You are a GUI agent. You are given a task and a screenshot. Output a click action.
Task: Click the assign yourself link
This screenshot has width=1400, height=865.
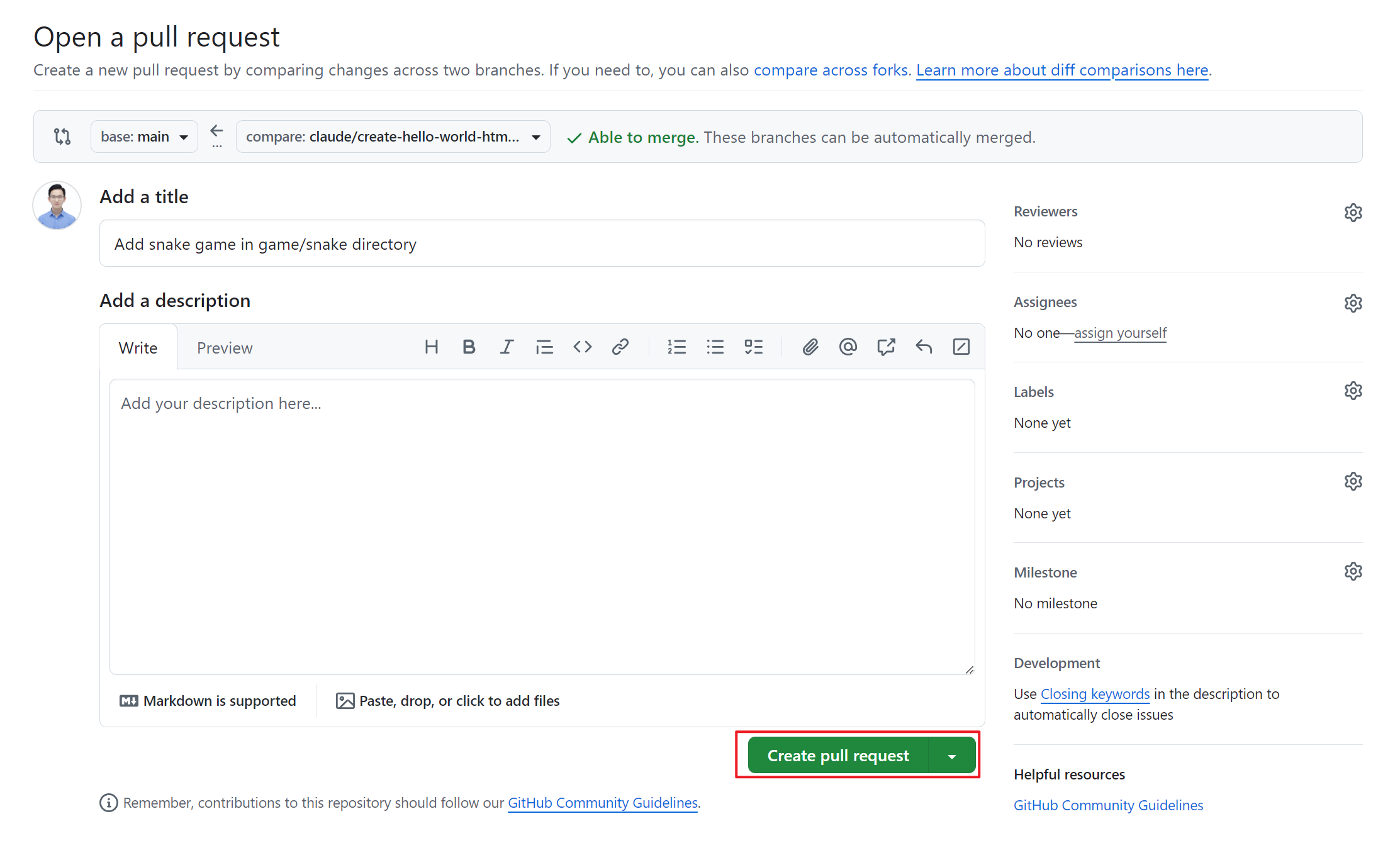pos(1120,333)
